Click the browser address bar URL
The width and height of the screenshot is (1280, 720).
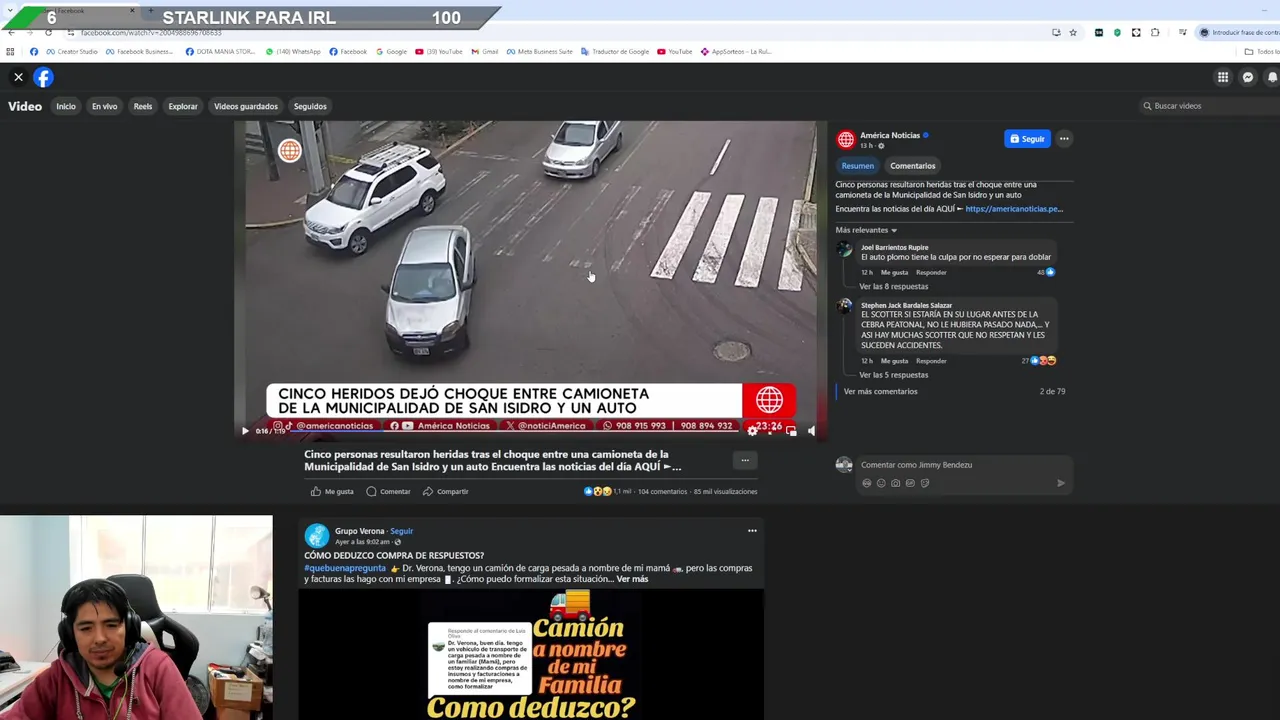click(151, 33)
